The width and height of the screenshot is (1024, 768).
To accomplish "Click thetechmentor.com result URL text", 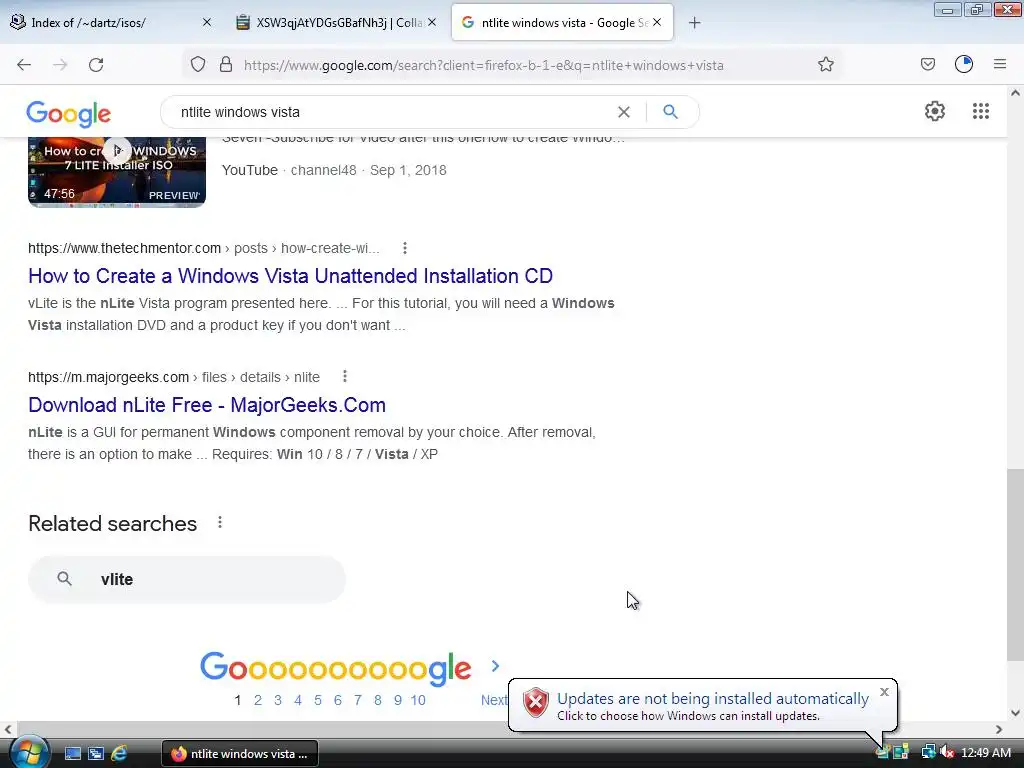I will 124,248.
